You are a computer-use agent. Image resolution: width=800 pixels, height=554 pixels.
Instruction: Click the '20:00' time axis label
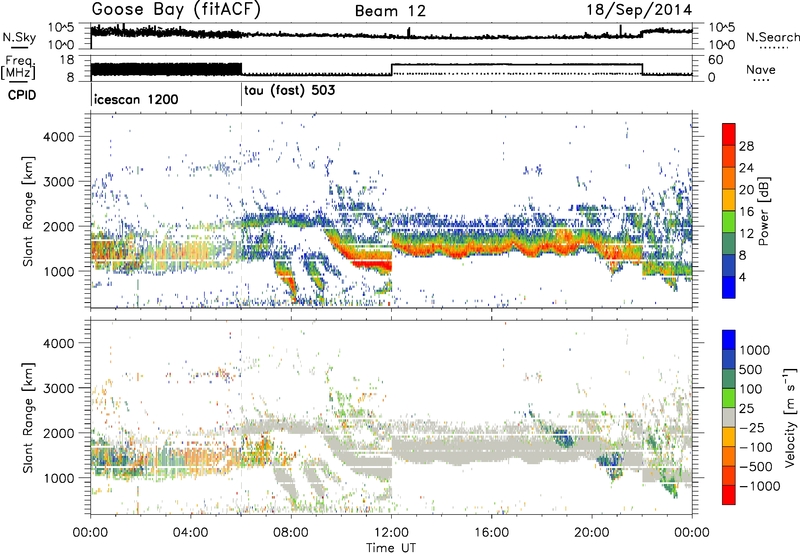click(592, 533)
